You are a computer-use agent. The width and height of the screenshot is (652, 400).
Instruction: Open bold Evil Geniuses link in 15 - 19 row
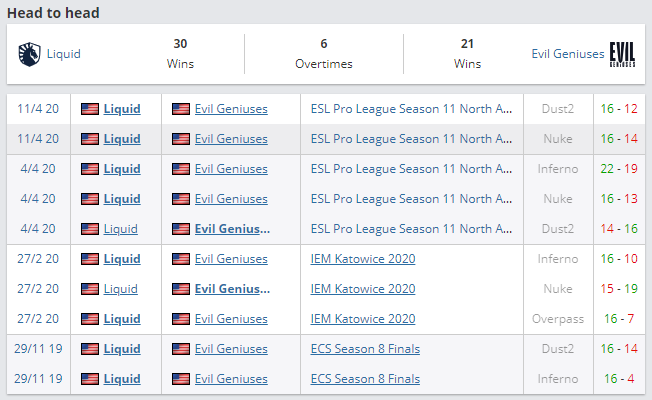point(232,289)
